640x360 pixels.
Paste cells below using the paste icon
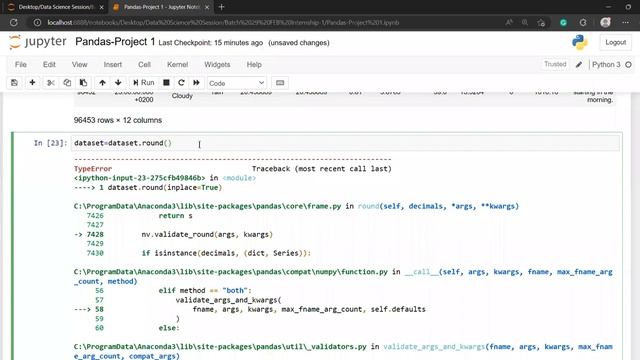click(x=83, y=83)
